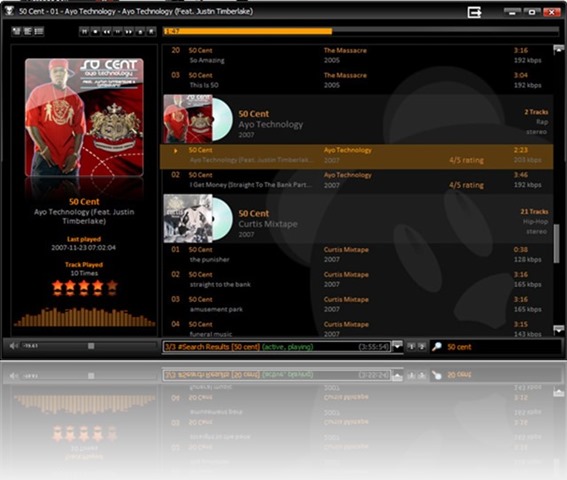Select track 'So Amazing'
Image resolution: width=567 pixels, height=480 pixels.
pyautogui.click(x=356, y=55)
